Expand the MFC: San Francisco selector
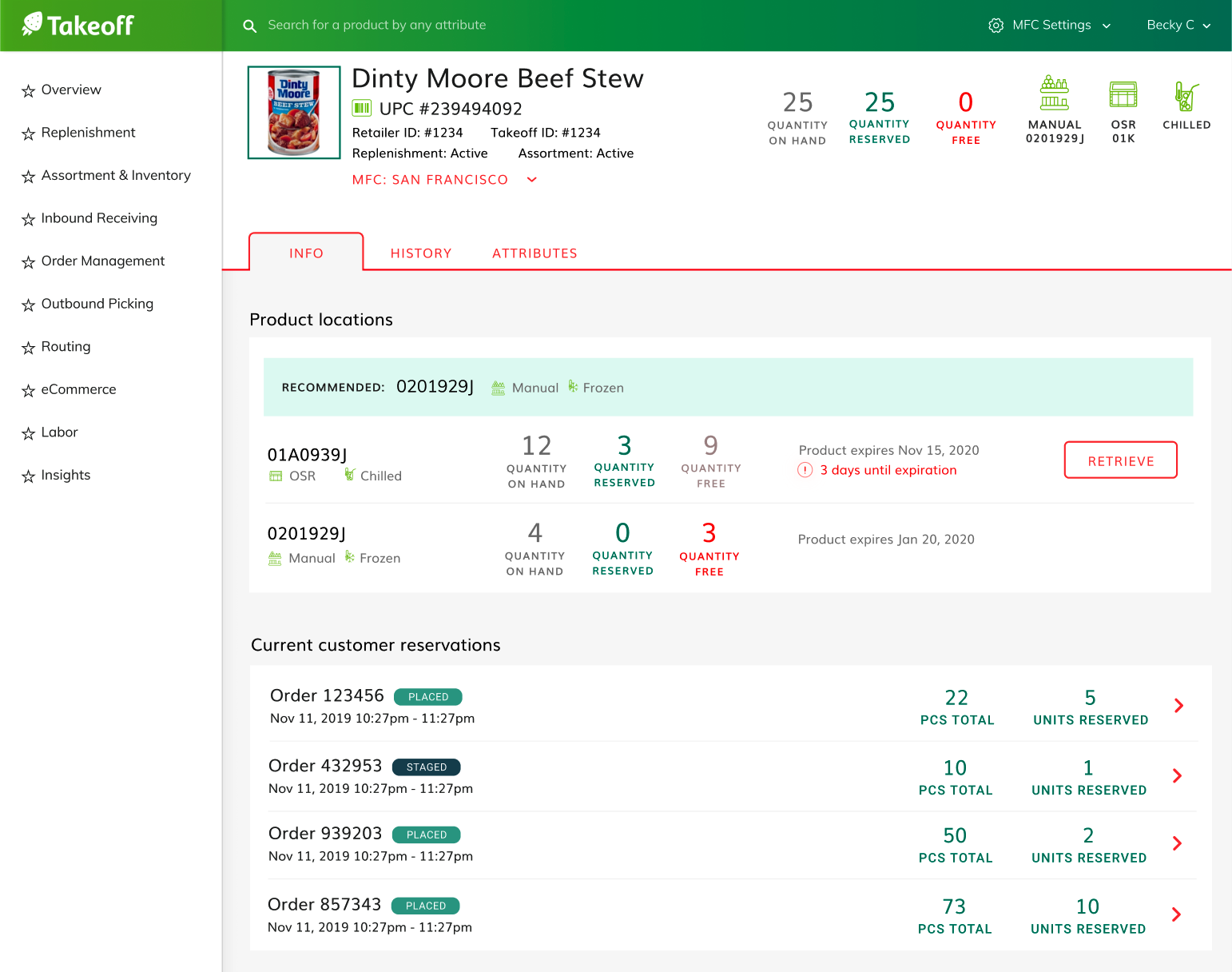This screenshot has width=1232, height=972. pos(444,180)
